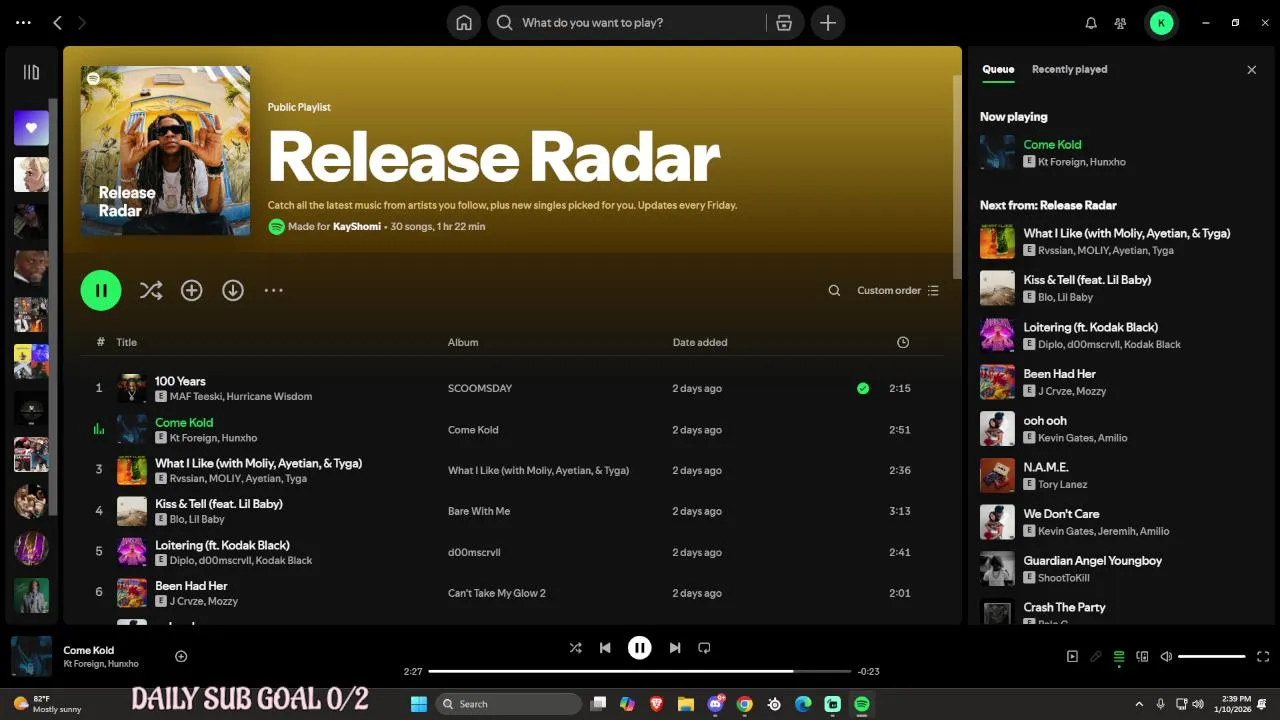This screenshot has height=720, width=1280.
Task: Skip to next track
Action: click(x=675, y=648)
